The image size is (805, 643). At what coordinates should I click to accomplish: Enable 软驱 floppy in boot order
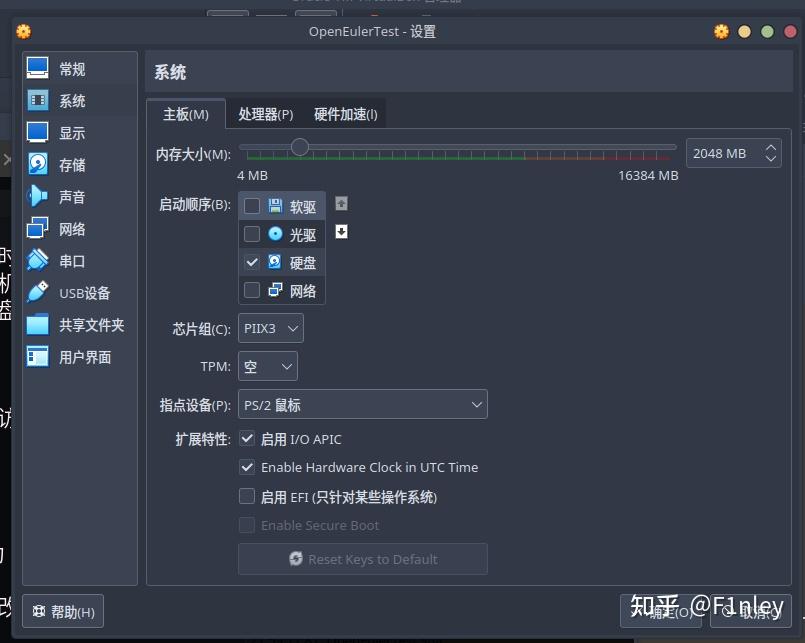pyautogui.click(x=252, y=206)
